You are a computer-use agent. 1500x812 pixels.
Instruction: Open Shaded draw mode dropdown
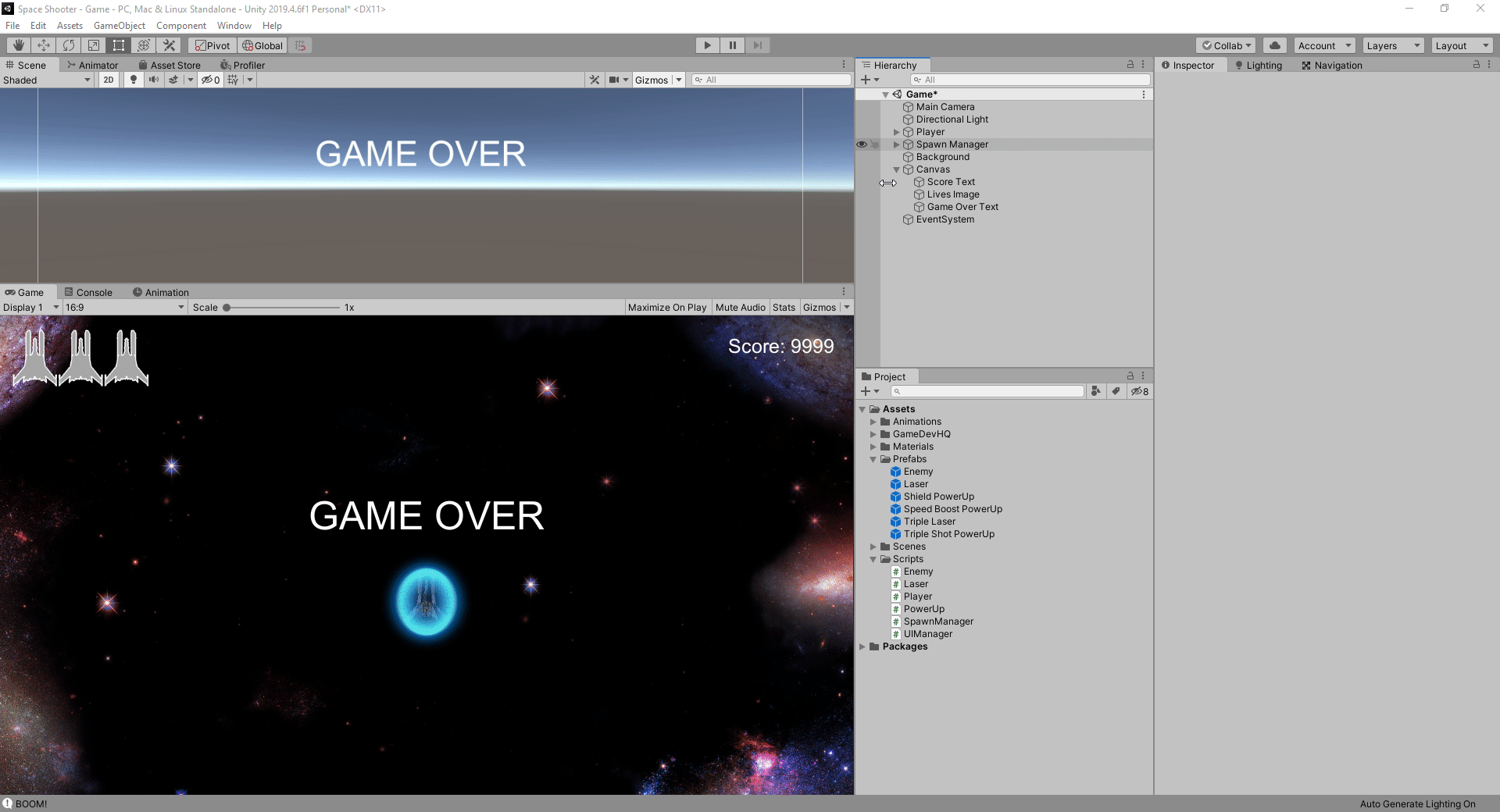(47, 80)
